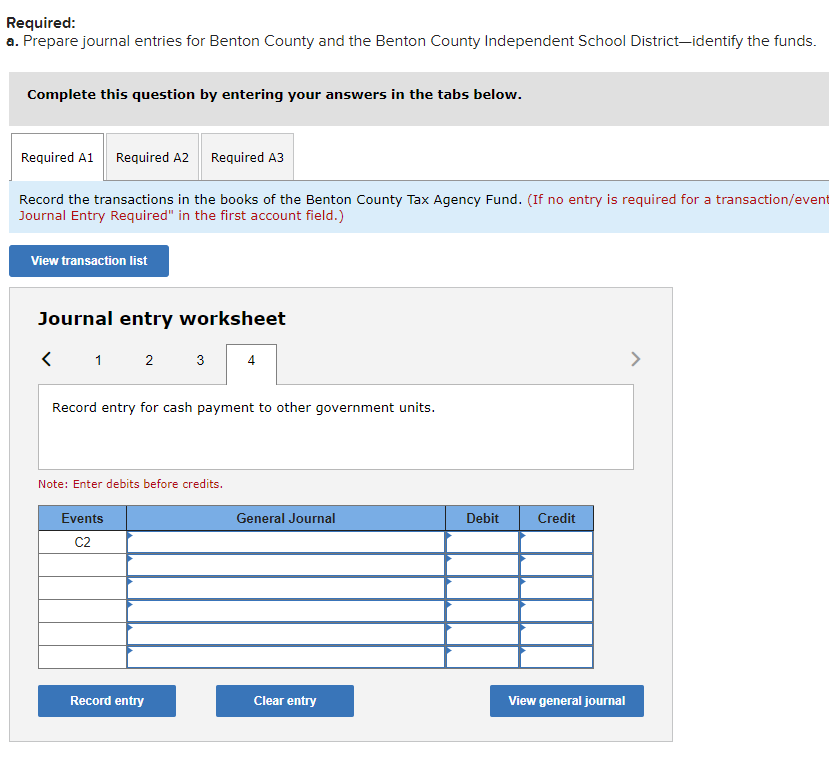Viewport: 829px width, 758px height.
Task: Open General Journal dropdown in second row
Action: (x=286, y=565)
